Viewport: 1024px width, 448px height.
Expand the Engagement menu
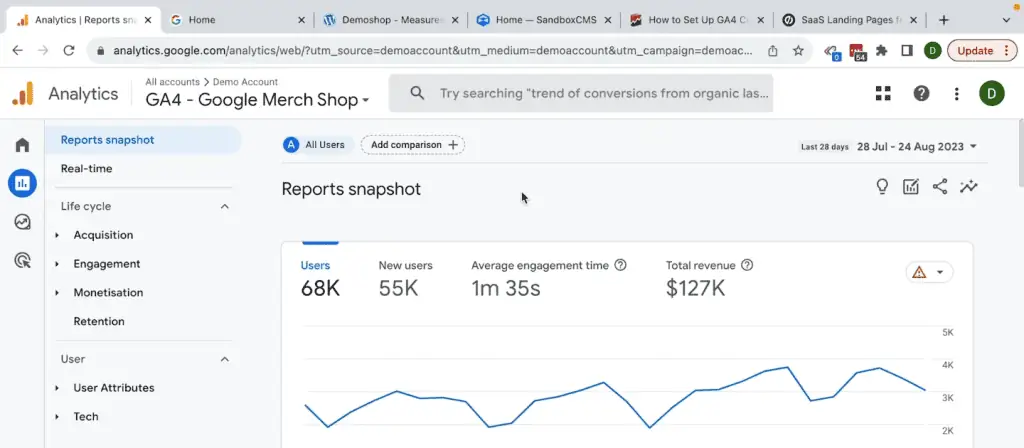point(57,264)
